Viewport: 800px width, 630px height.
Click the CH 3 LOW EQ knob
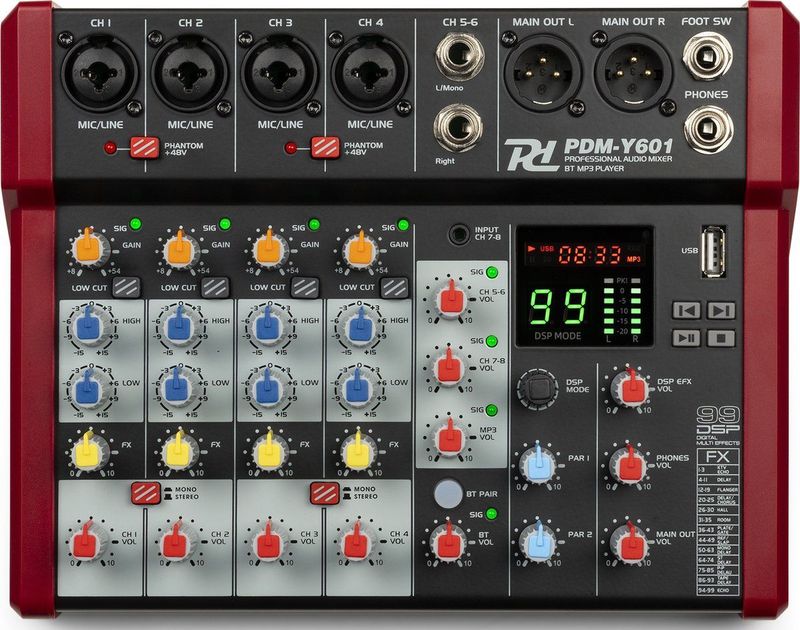[268, 389]
